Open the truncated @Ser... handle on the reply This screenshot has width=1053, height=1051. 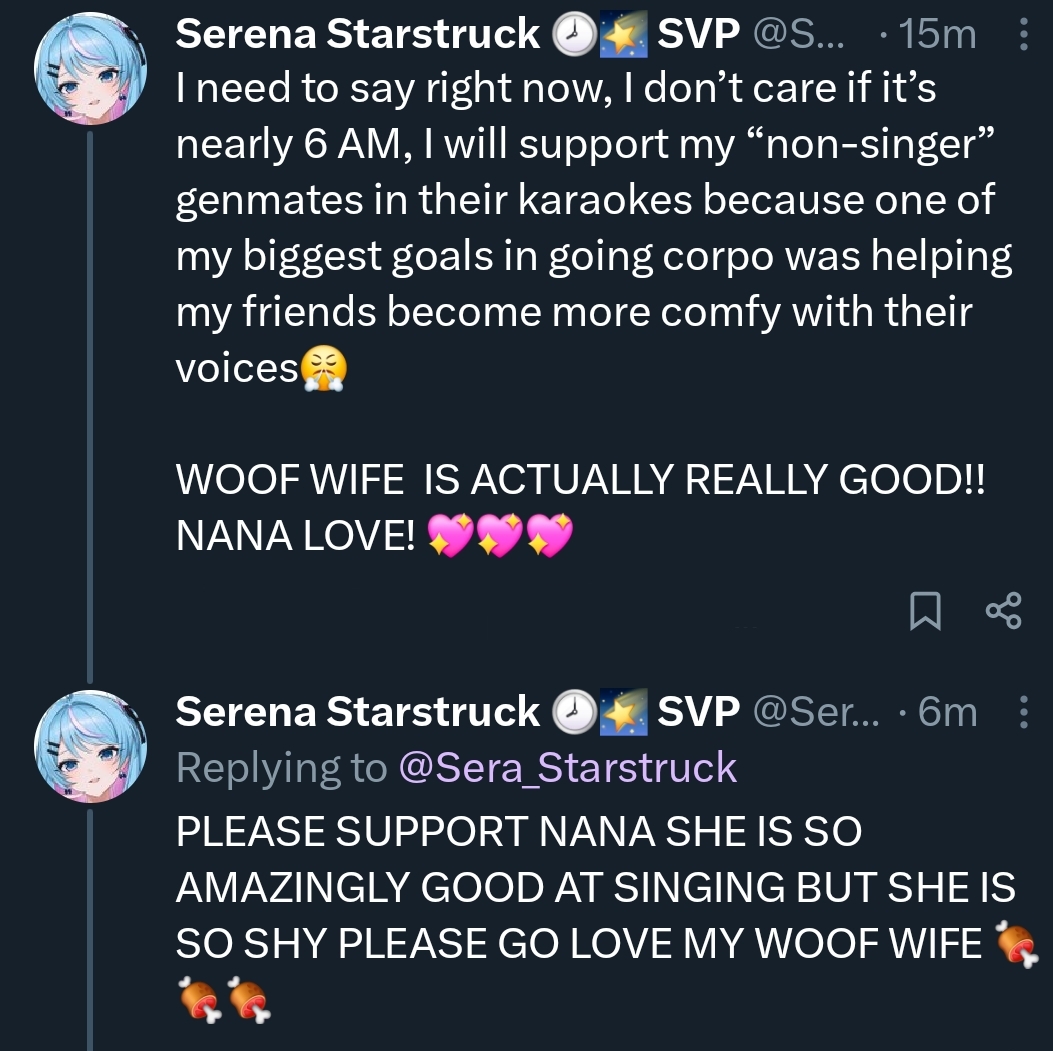814,712
